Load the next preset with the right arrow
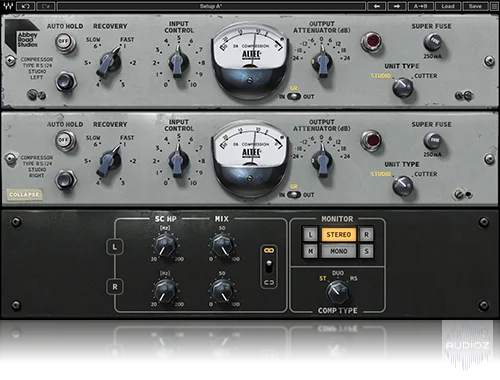Image resolution: width=500 pixels, height=380 pixels. [x=397, y=6]
